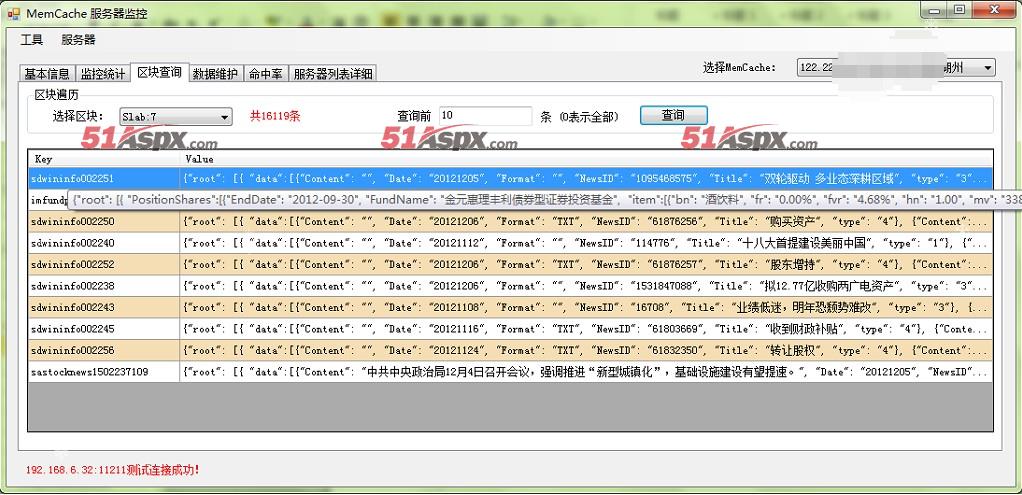Switch to the 监控统计 tab

tap(102, 74)
